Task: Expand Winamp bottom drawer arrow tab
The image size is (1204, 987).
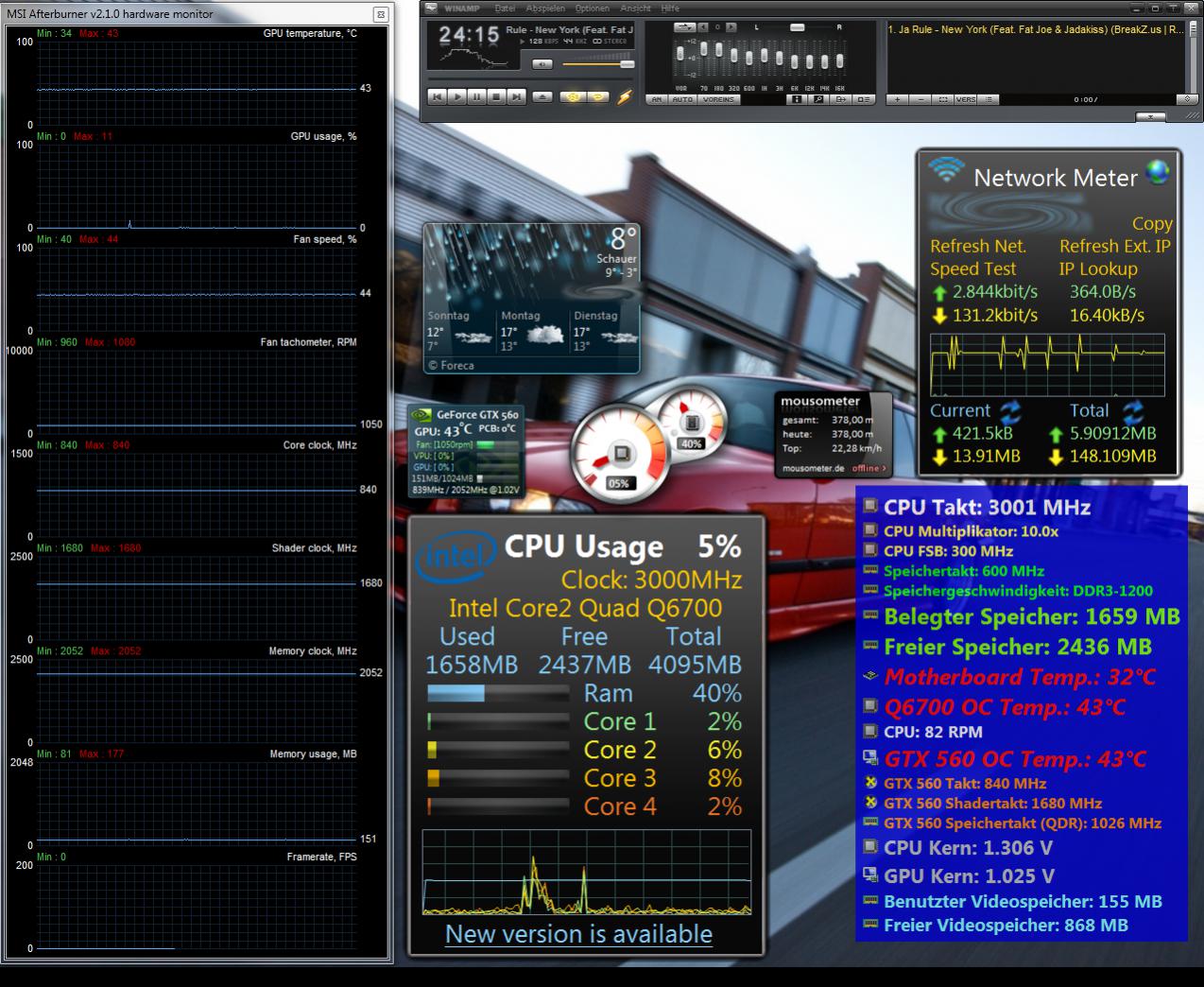Action: click(x=1150, y=116)
